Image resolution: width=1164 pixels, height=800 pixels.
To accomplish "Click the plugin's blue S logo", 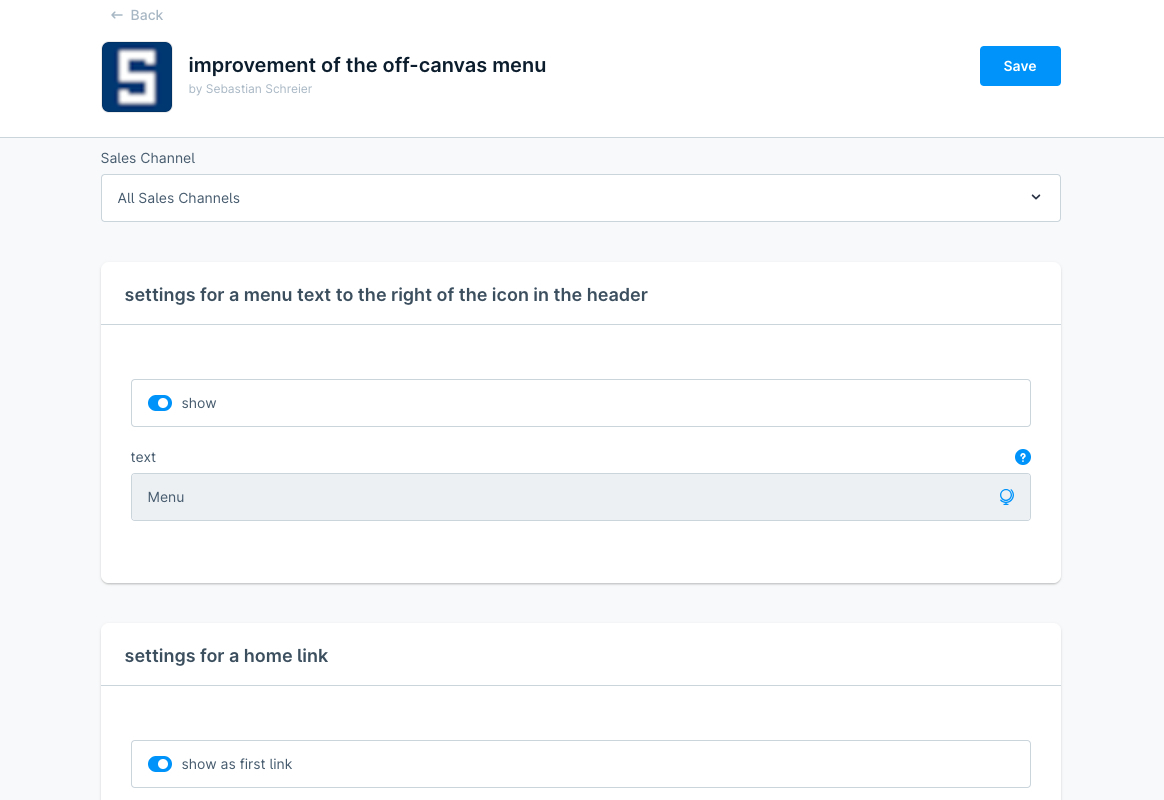I will click(137, 77).
